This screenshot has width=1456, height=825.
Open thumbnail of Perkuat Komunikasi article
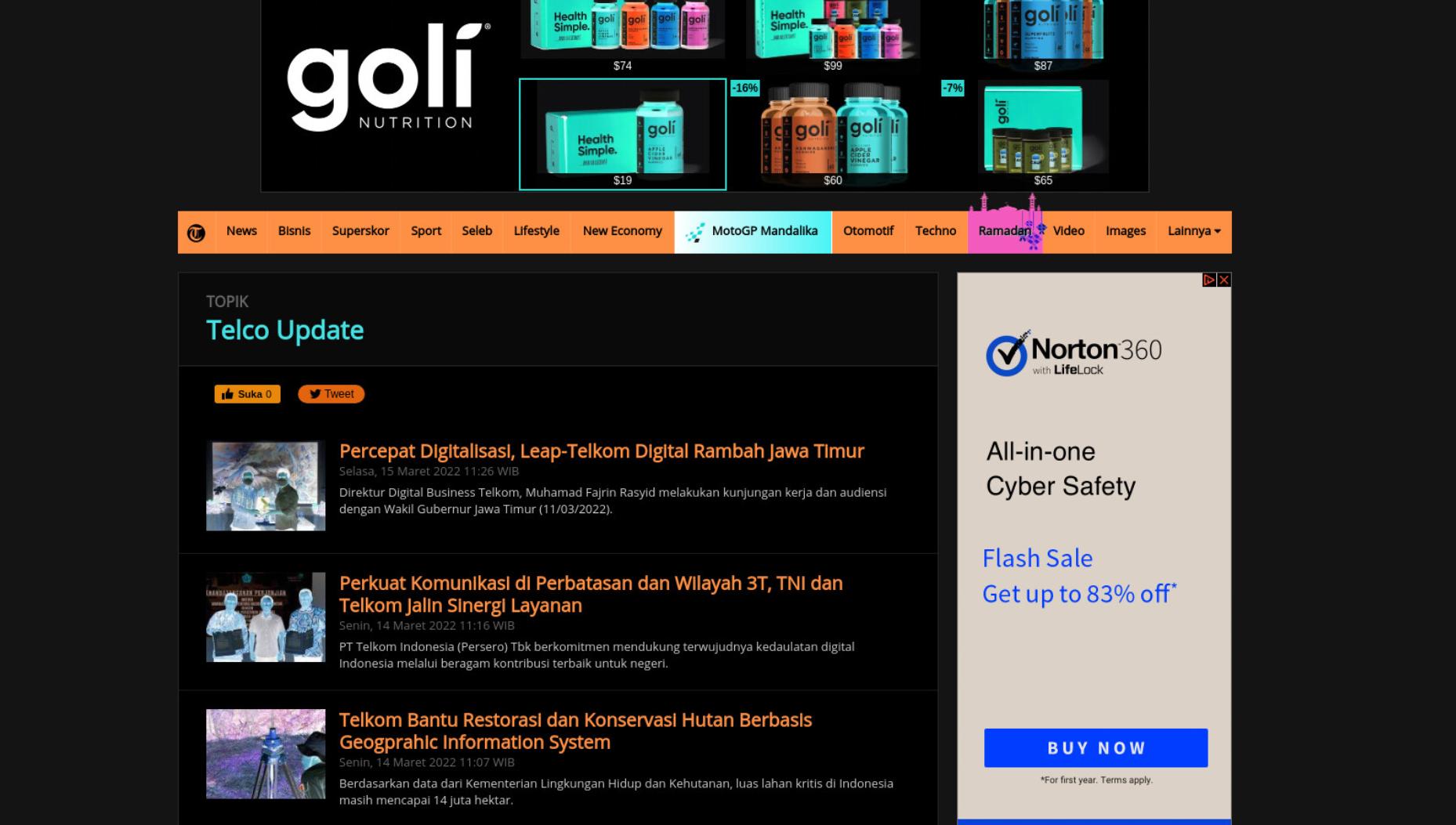266,617
